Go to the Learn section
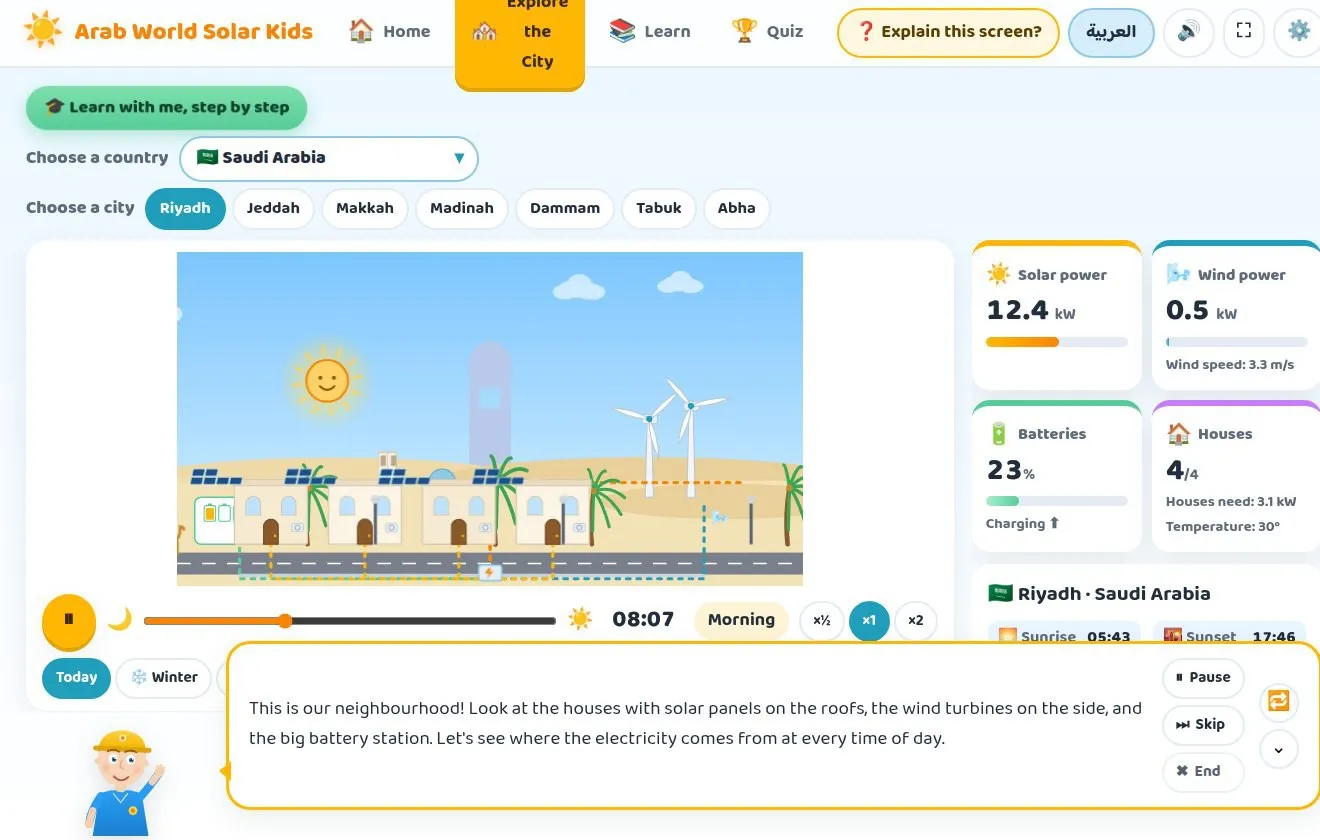 pos(650,32)
